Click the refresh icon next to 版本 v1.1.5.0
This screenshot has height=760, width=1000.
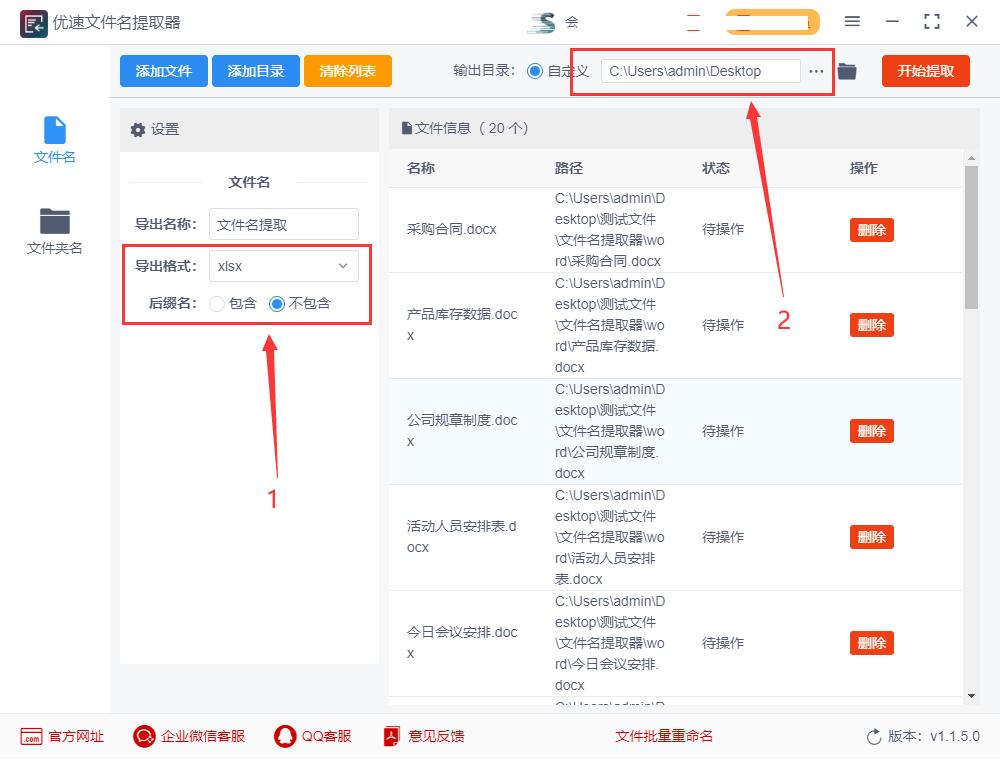pyautogui.click(x=872, y=737)
